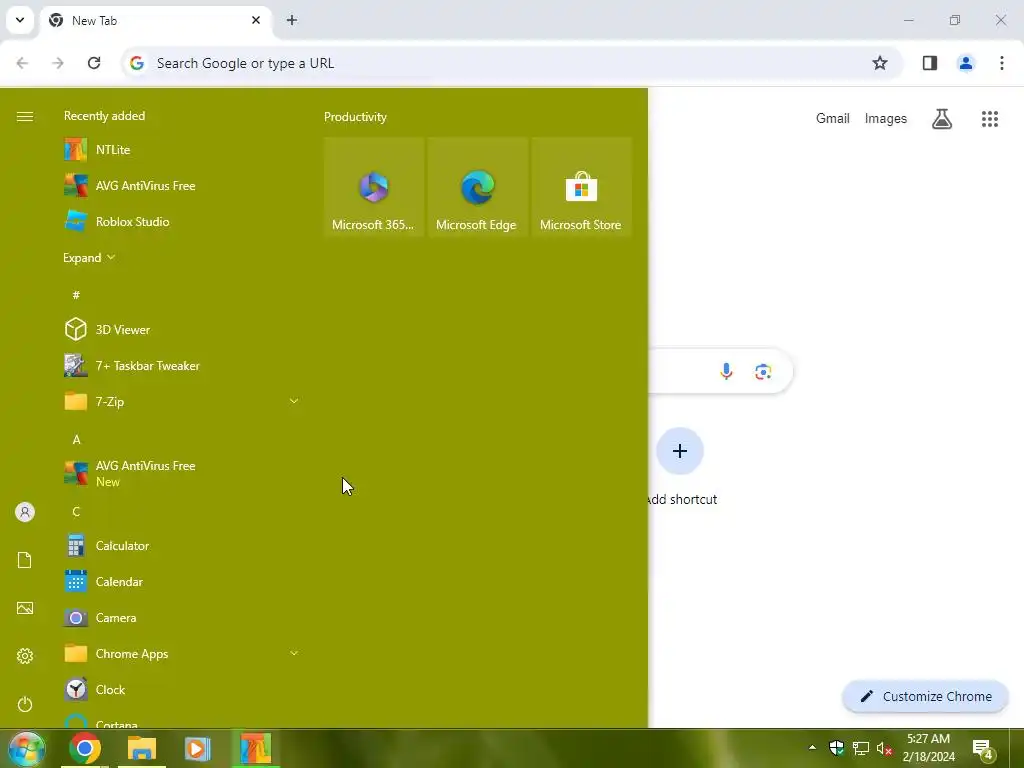1024x768 pixels.
Task: Open the Clock app
Action: pyautogui.click(x=182, y=690)
